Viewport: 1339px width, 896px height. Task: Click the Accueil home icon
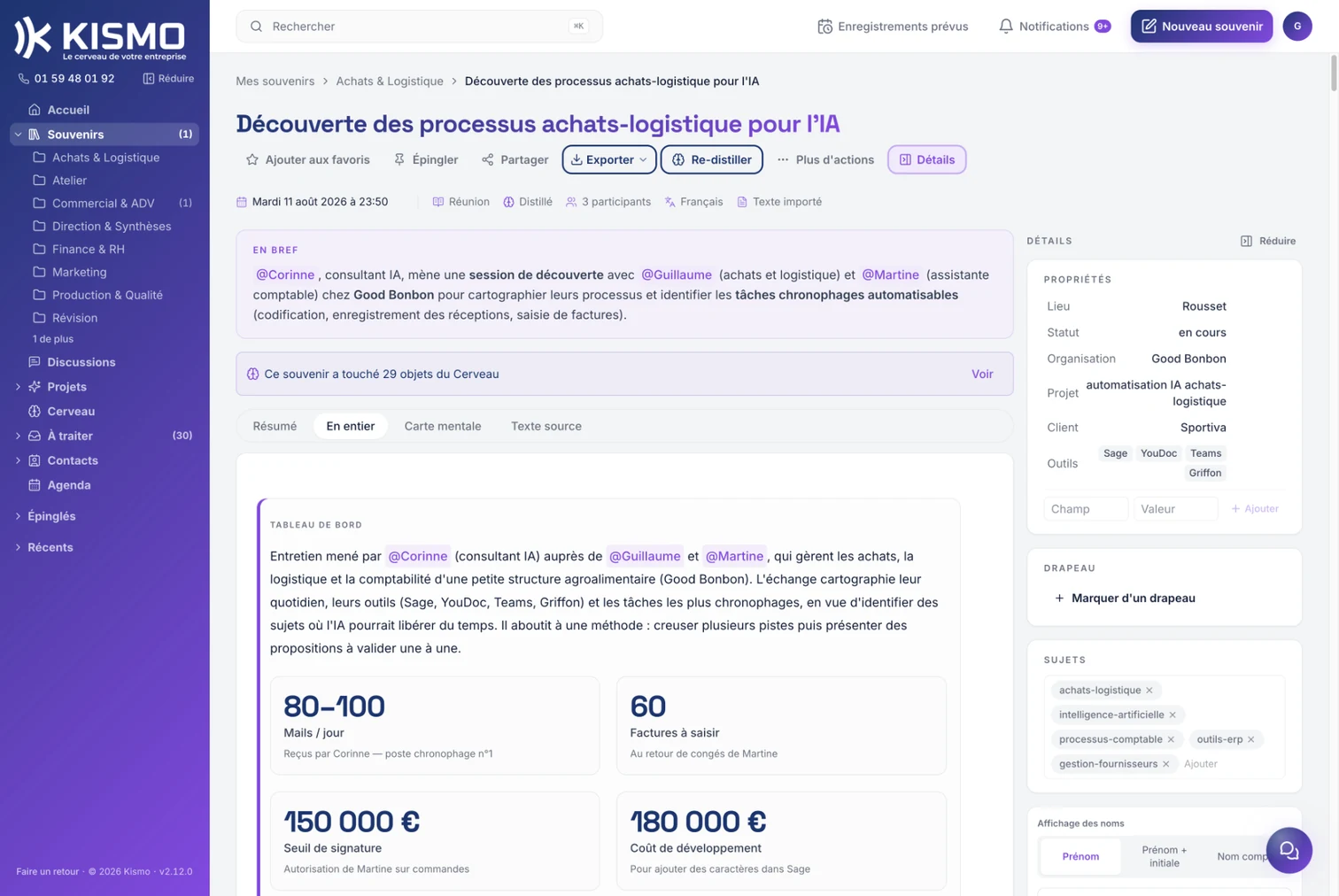(35, 110)
